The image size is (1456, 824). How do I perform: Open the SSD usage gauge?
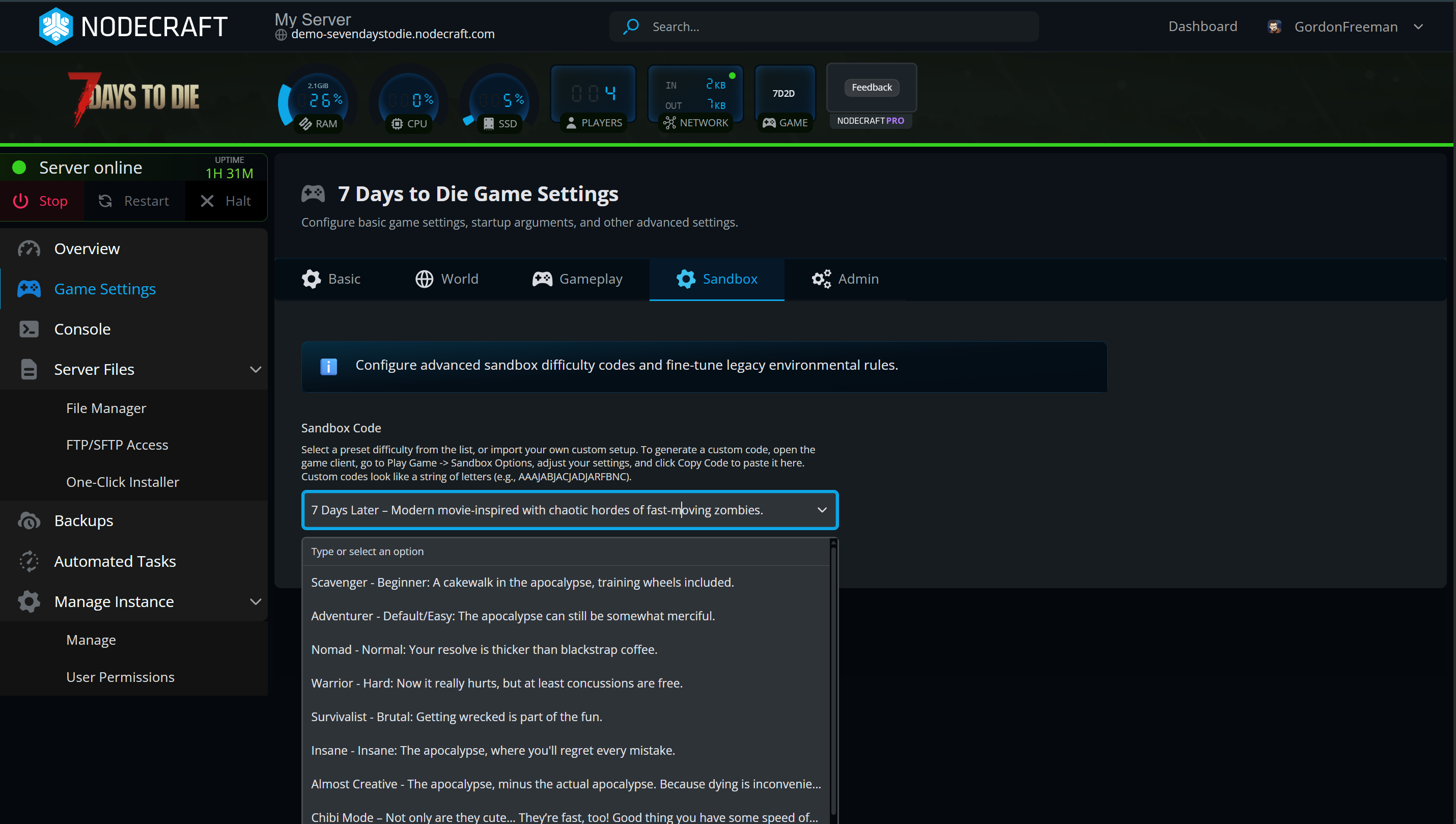[499, 100]
